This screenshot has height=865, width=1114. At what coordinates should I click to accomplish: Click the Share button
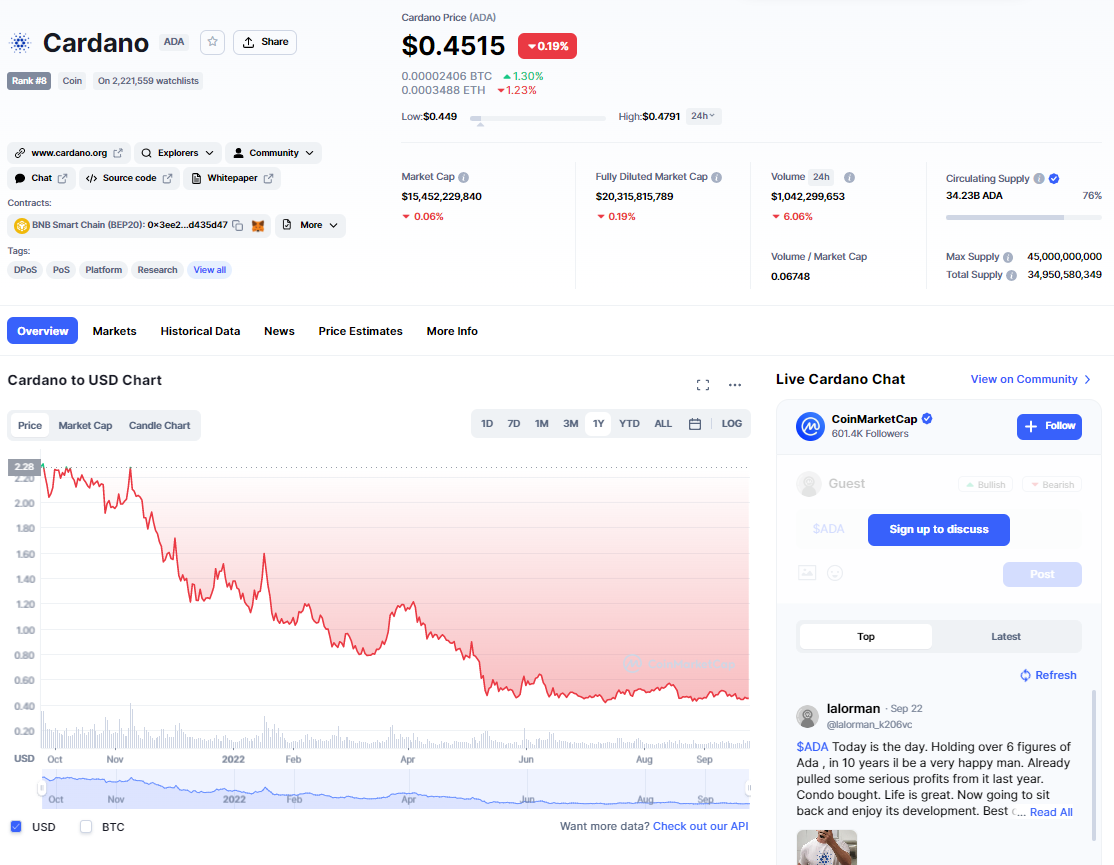coord(265,42)
